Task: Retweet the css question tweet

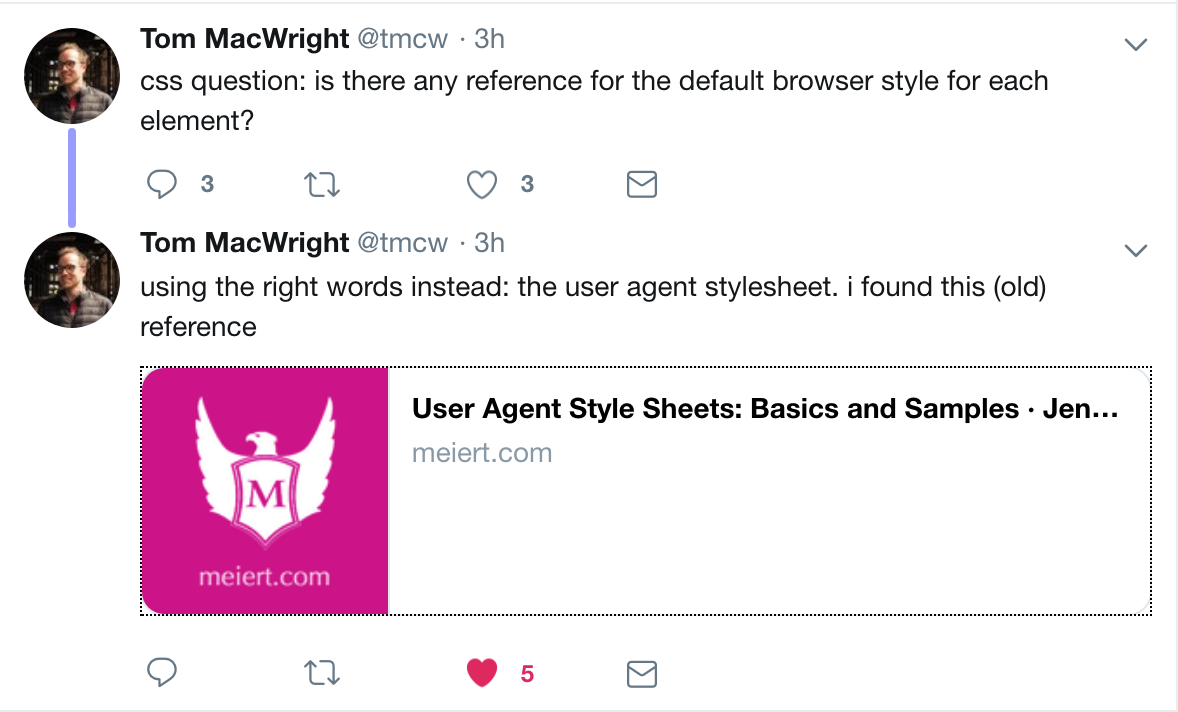Action: click(x=321, y=184)
